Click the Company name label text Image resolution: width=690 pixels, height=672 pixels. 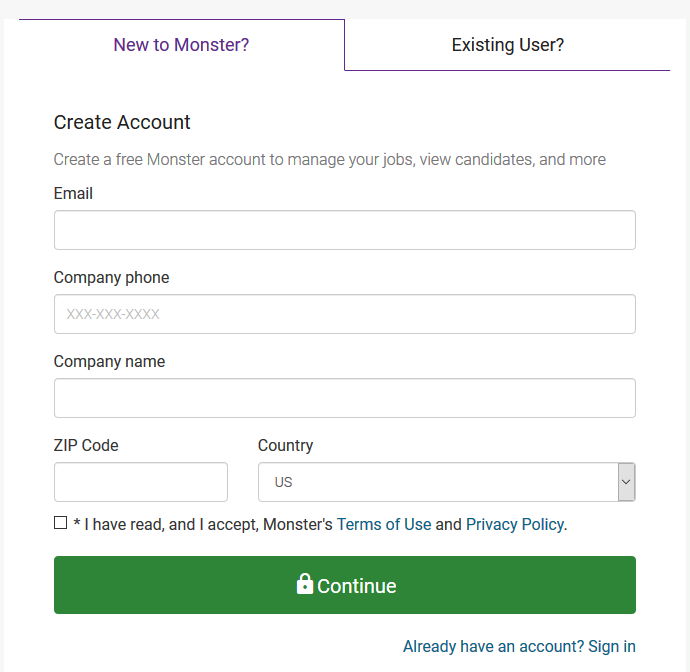pos(109,362)
